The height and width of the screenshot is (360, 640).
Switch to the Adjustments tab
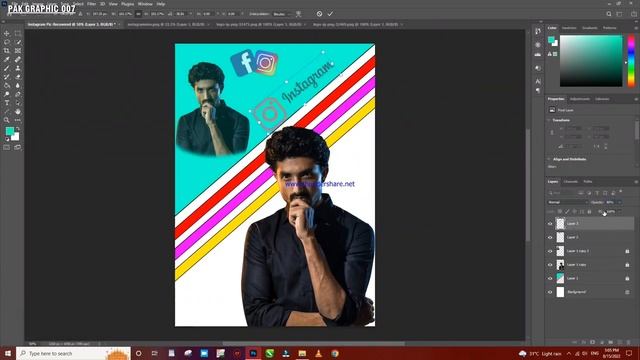pyautogui.click(x=580, y=99)
